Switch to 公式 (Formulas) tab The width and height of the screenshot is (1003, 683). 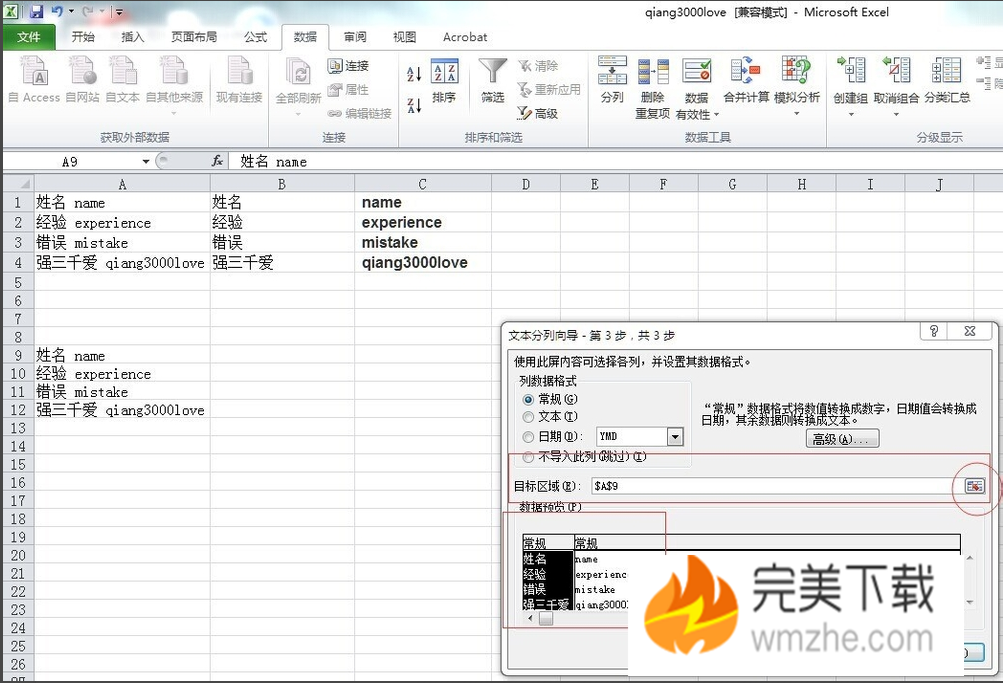point(255,37)
